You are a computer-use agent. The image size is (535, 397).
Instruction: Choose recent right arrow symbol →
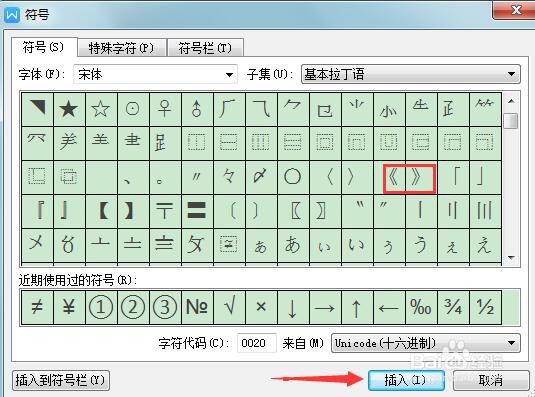(325, 307)
